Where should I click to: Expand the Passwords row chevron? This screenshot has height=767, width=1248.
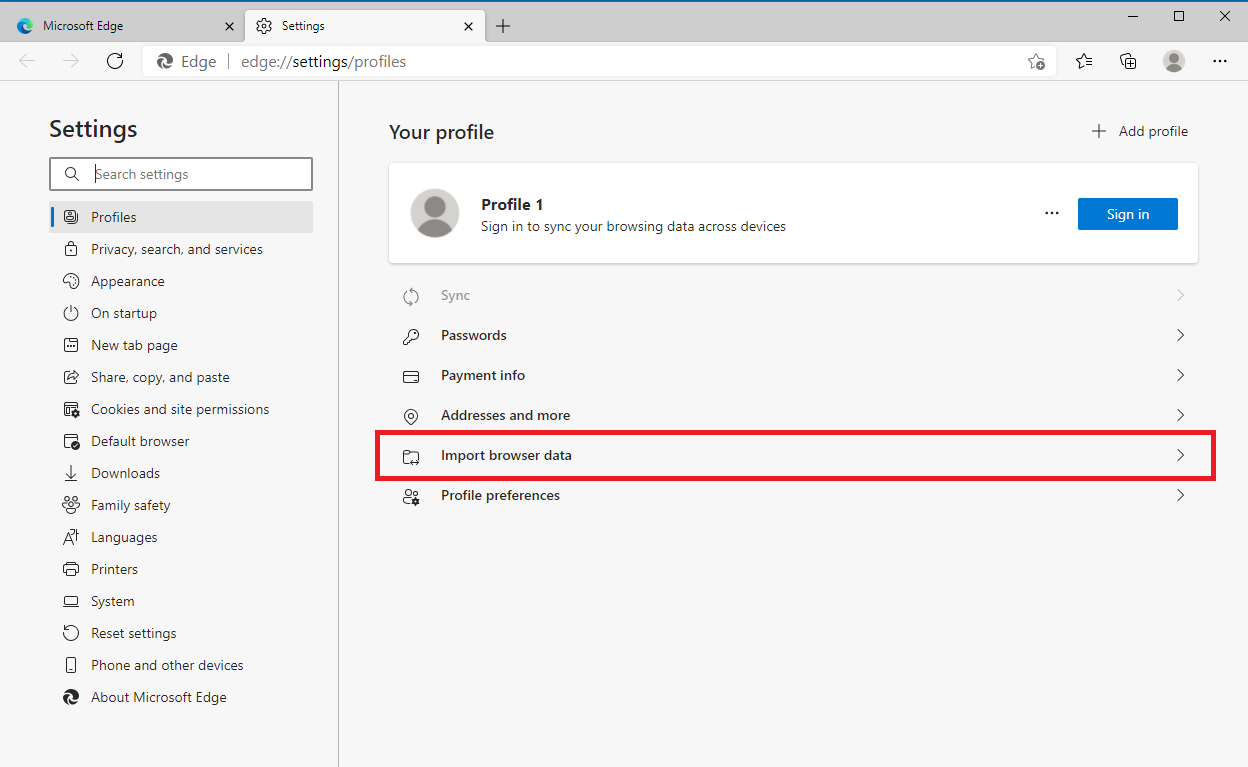[1180, 335]
